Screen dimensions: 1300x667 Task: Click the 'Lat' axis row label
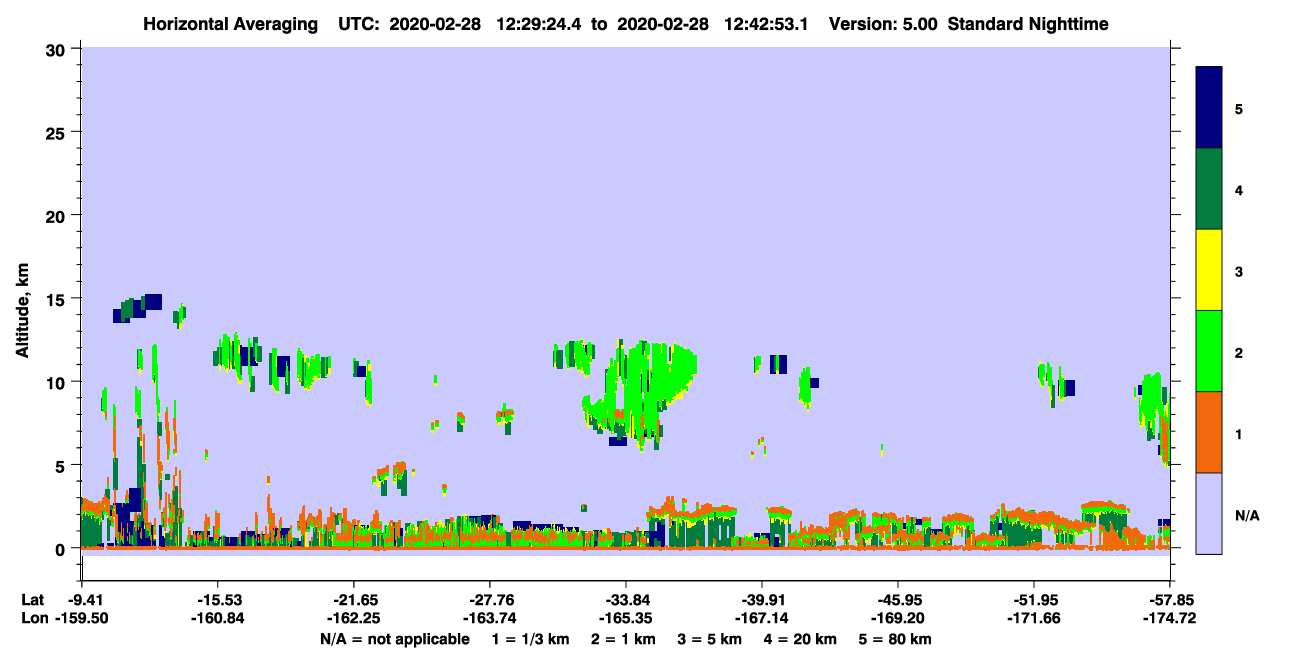[32, 599]
